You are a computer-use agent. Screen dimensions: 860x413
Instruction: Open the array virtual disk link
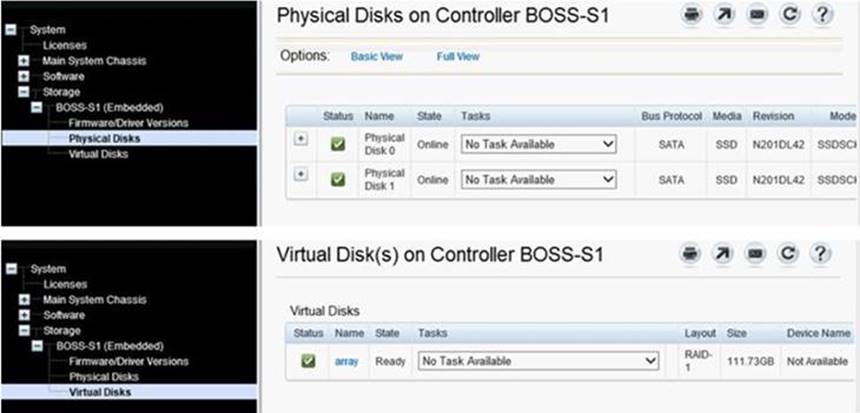point(346,361)
